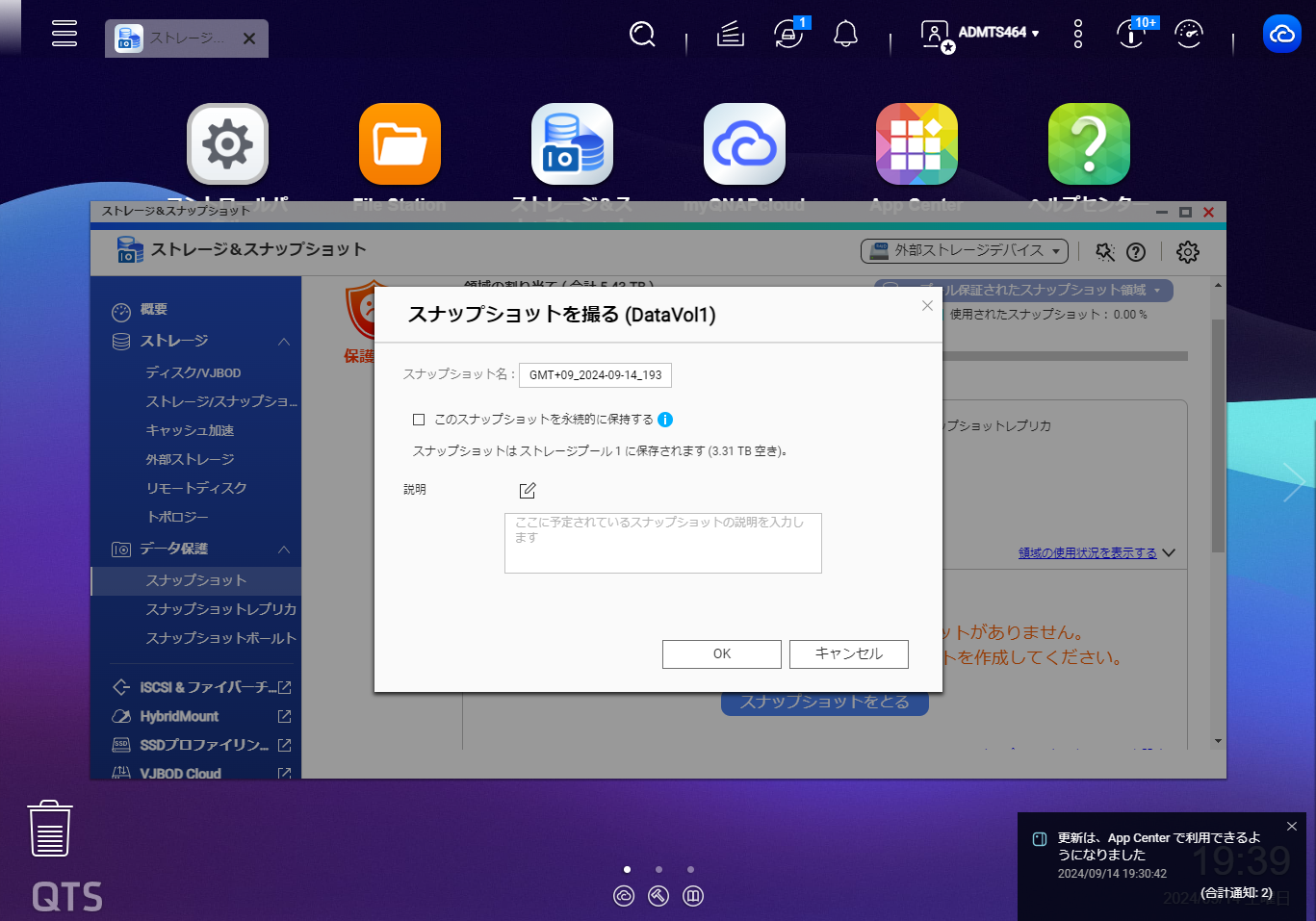Image resolution: width=1316 pixels, height=921 pixels.
Task: Collapse the ストレージ sidebar section
Action: [284, 342]
